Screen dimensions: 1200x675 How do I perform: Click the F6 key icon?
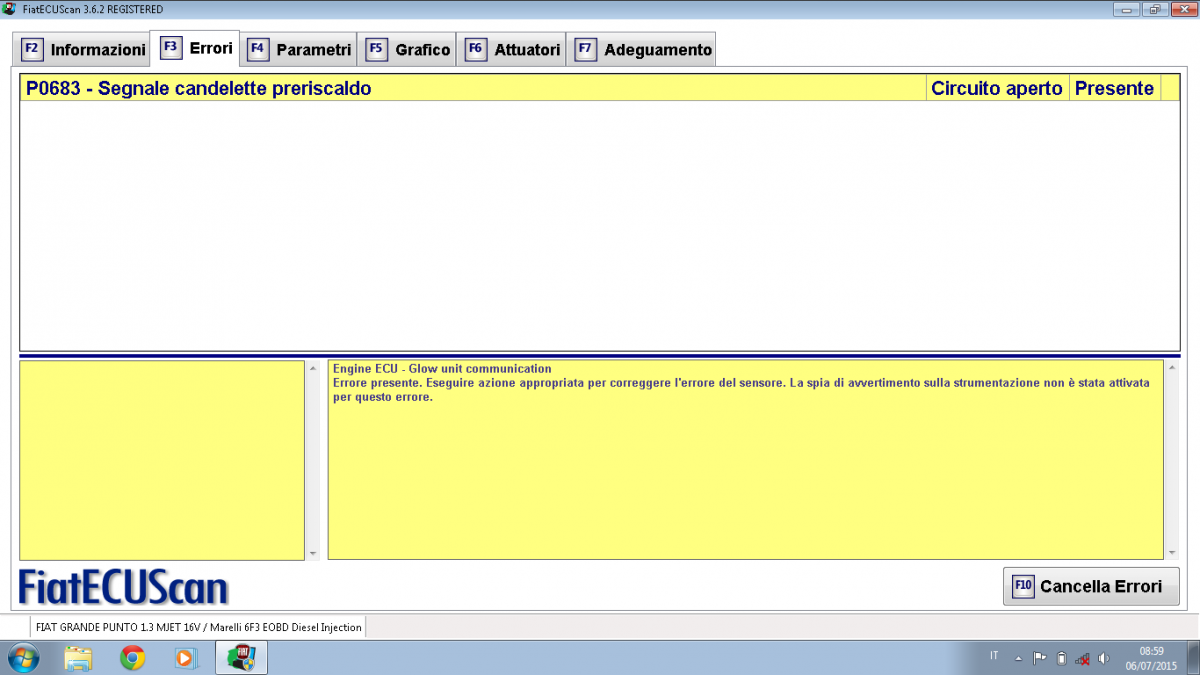(x=476, y=48)
